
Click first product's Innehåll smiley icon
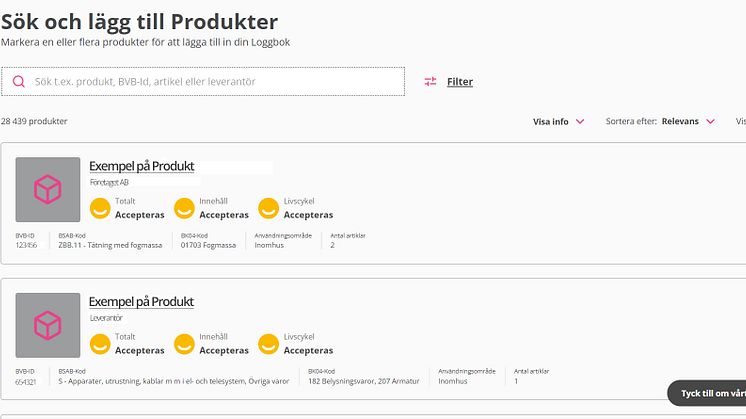coord(184,208)
